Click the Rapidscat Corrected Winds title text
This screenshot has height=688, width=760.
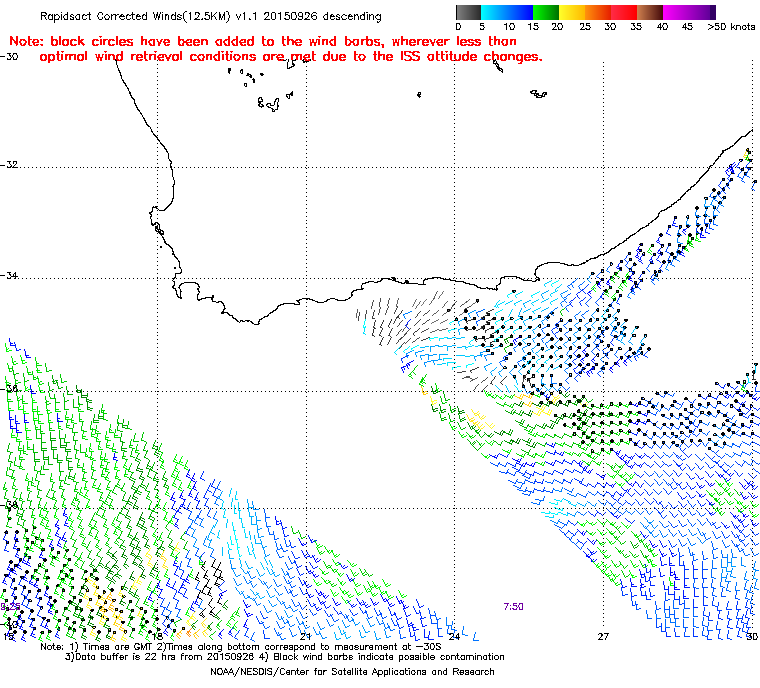click(x=211, y=16)
